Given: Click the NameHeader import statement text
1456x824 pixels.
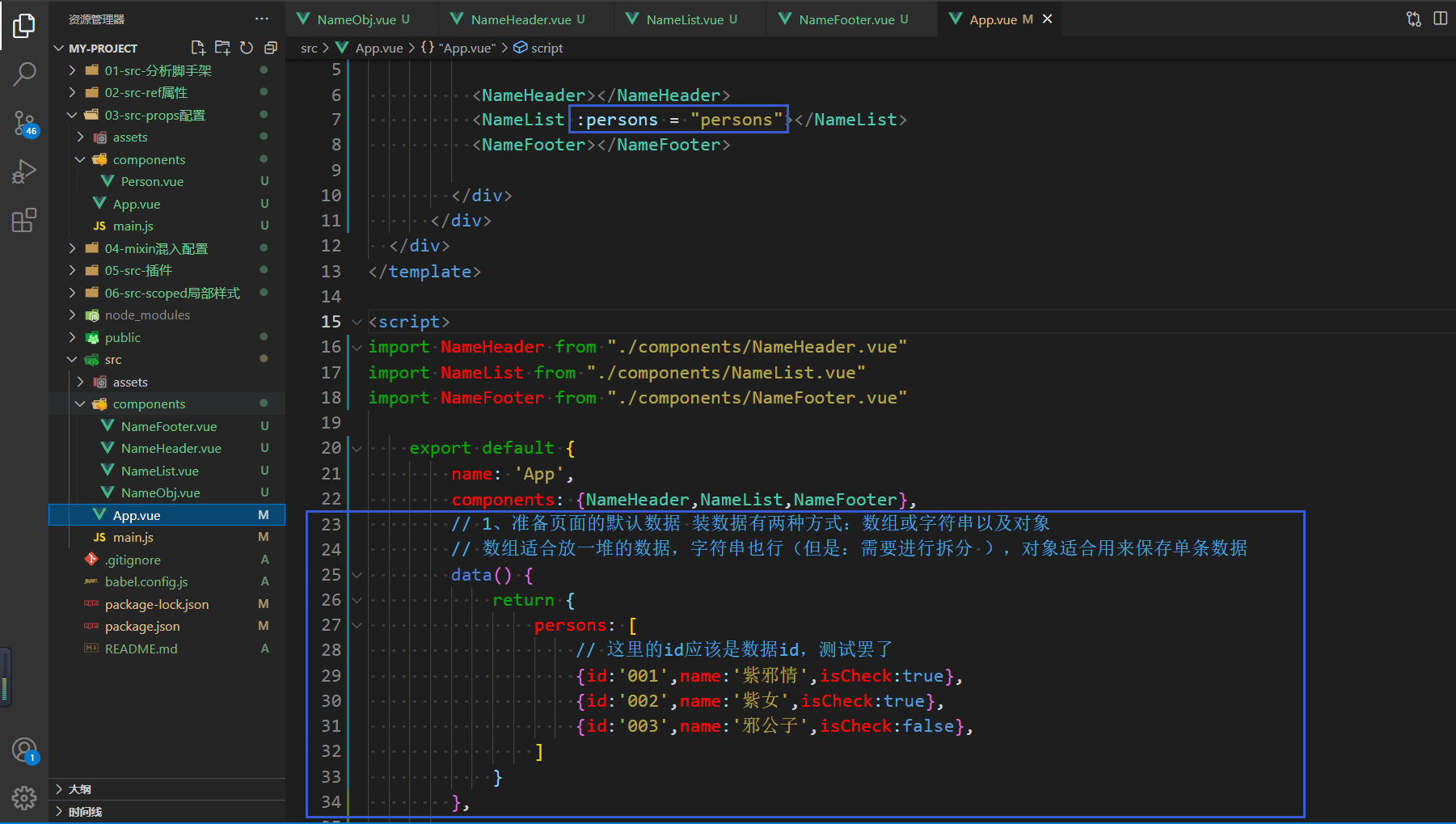Looking at the screenshot, I should click(638, 347).
